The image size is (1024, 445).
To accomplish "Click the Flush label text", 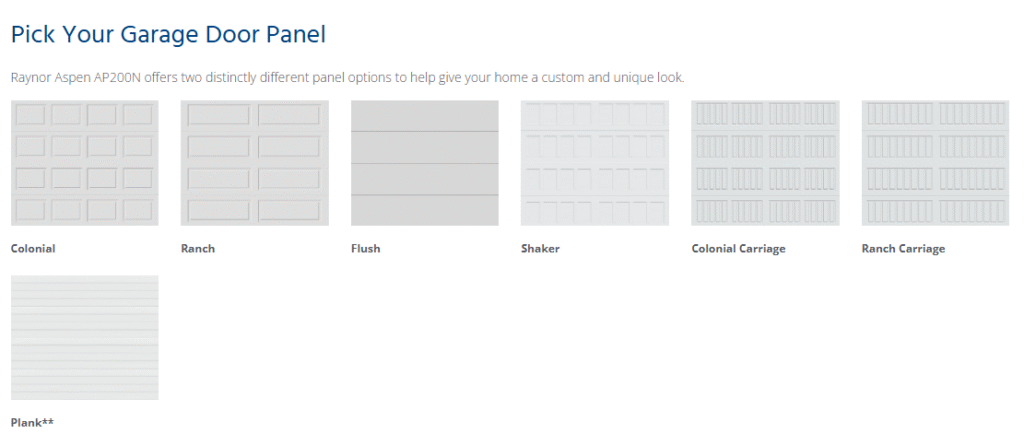I will pyautogui.click(x=366, y=248).
